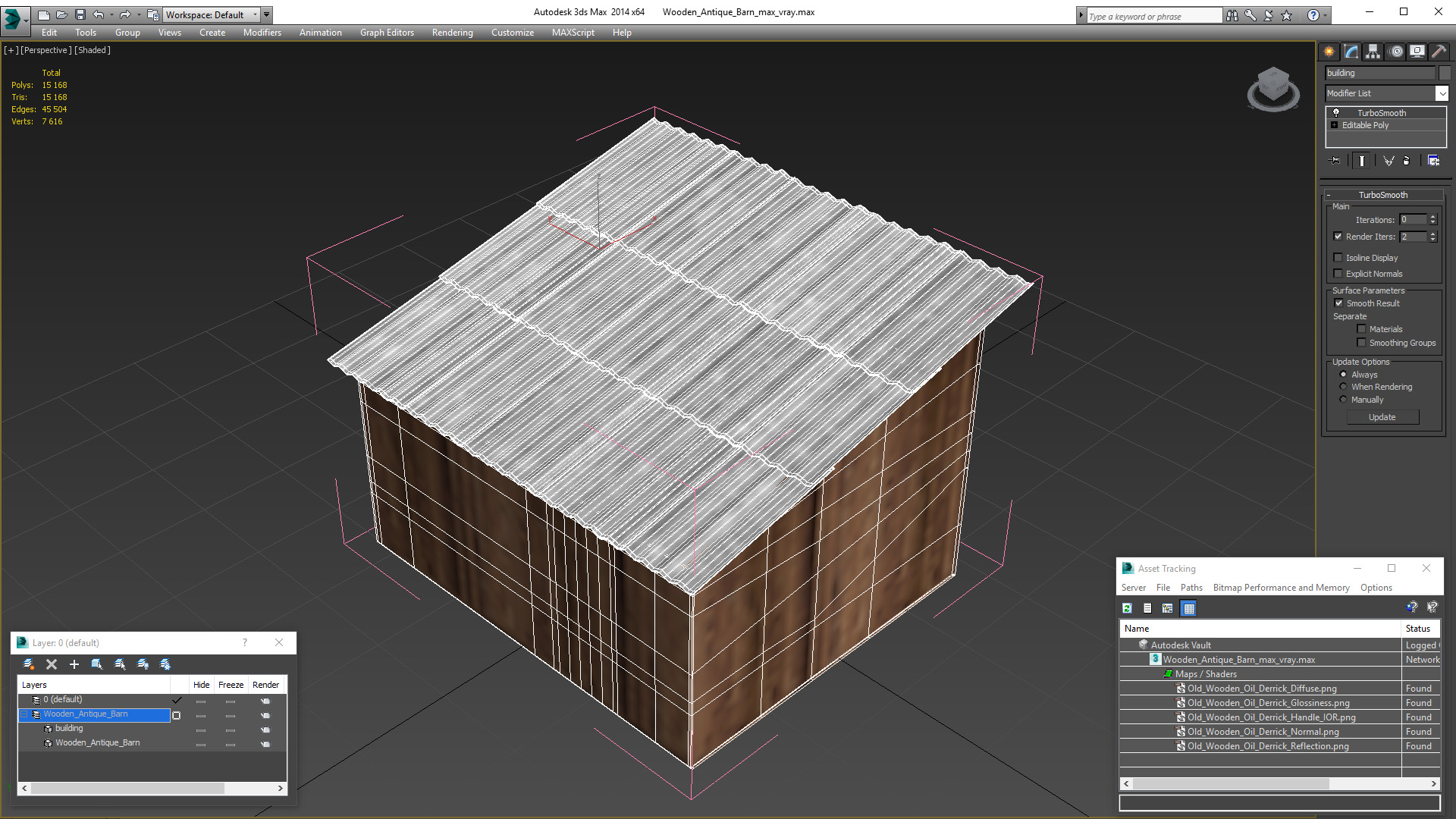Open the Utilities hammer panel tab
The image size is (1456, 819).
tap(1439, 52)
